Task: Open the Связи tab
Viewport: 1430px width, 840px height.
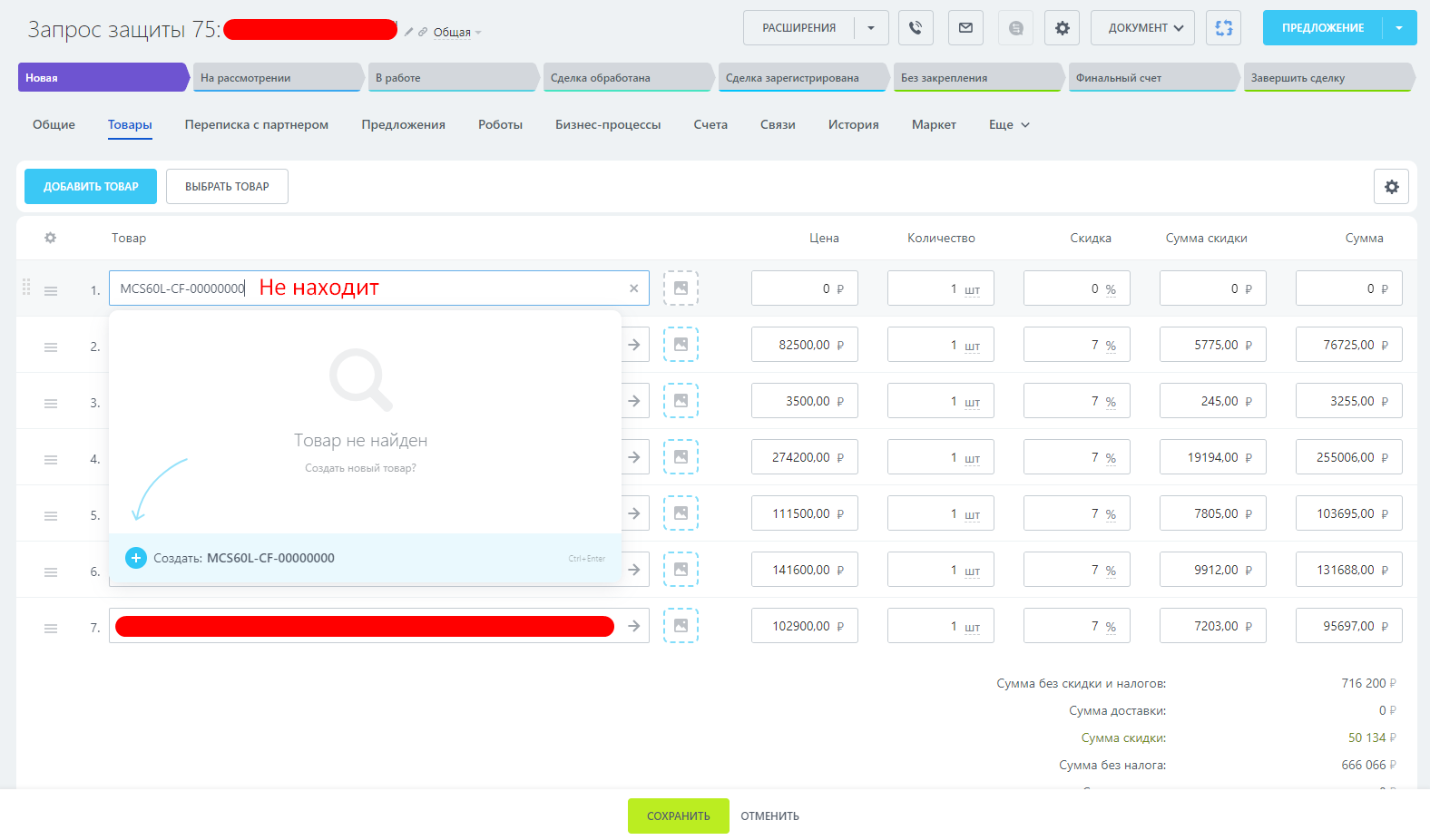Action: coord(778,124)
